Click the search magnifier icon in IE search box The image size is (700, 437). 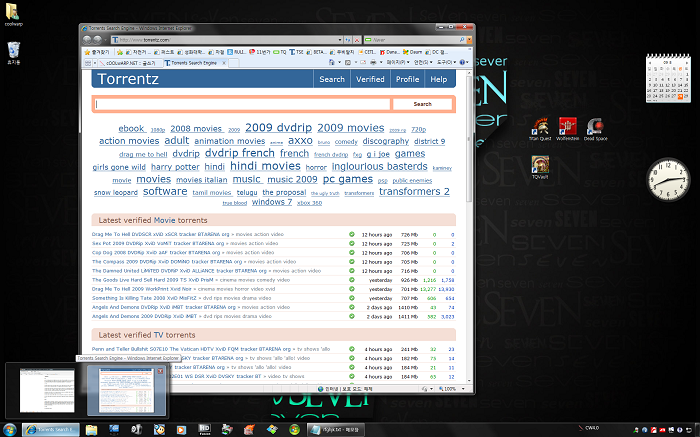[x=462, y=40]
